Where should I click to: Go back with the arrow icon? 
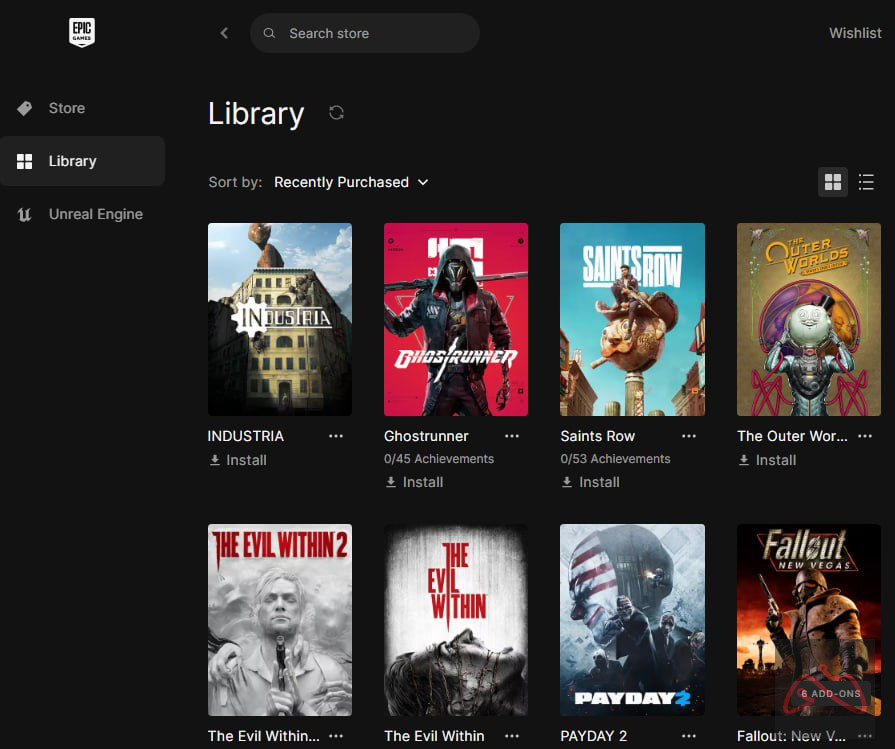click(224, 33)
